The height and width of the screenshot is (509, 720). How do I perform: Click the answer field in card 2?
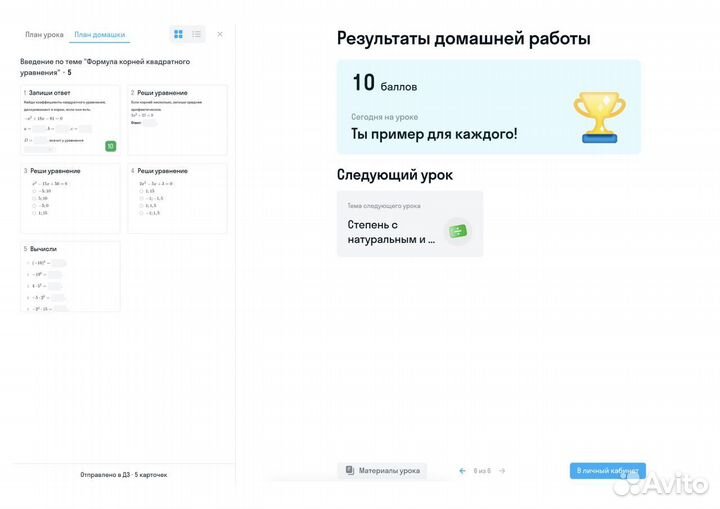click(x=150, y=123)
